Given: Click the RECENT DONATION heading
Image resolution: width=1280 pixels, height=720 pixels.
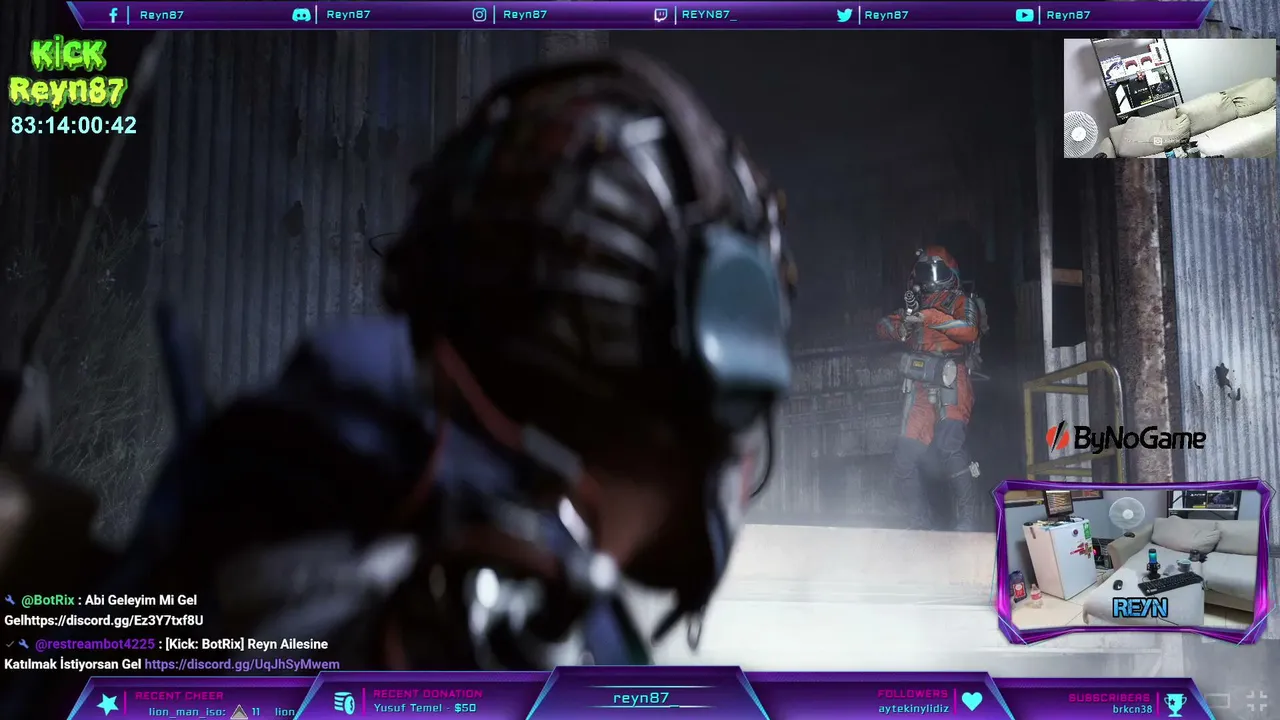Looking at the screenshot, I should pyautogui.click(x=428, y=693).
